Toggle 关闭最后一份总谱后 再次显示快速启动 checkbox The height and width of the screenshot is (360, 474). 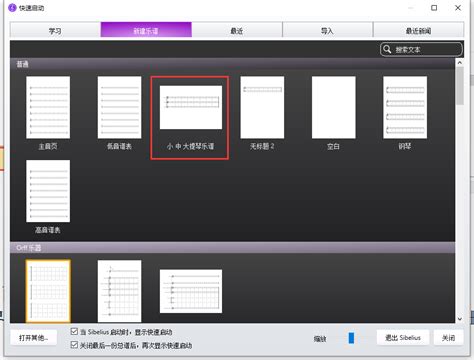(74, 345)
